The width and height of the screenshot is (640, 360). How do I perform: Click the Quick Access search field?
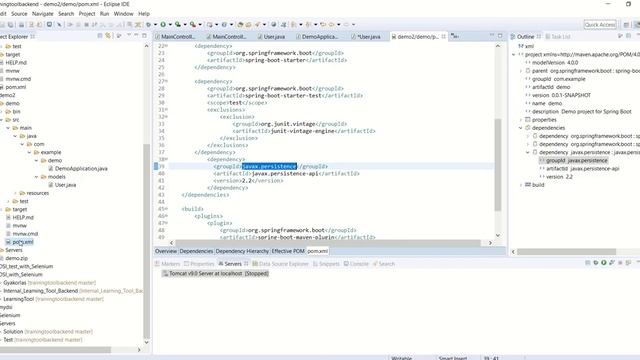600,24
